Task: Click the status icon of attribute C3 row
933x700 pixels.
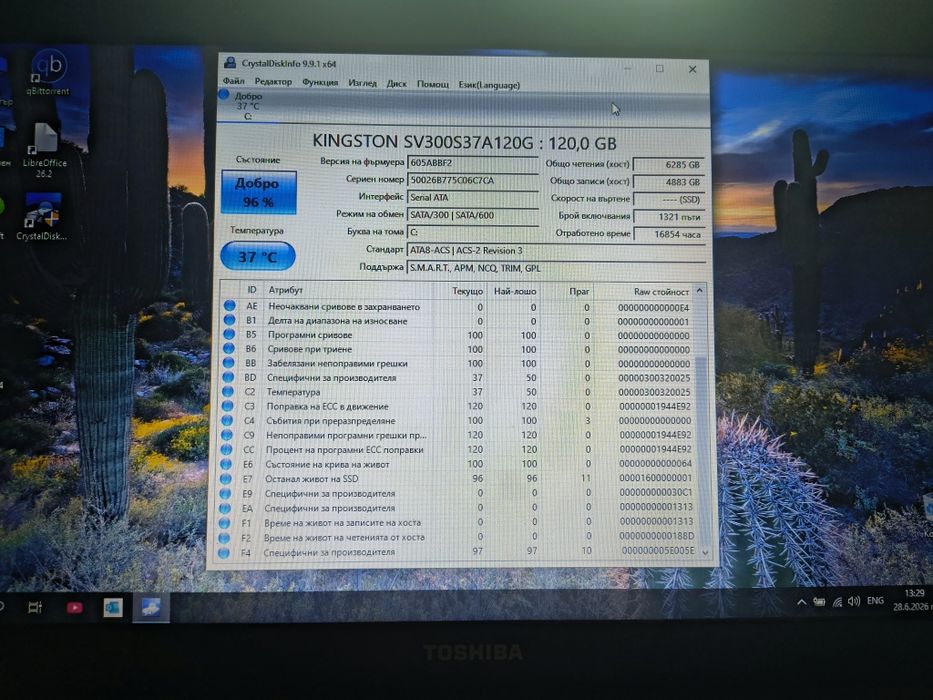Action: [x=228, y=406]
